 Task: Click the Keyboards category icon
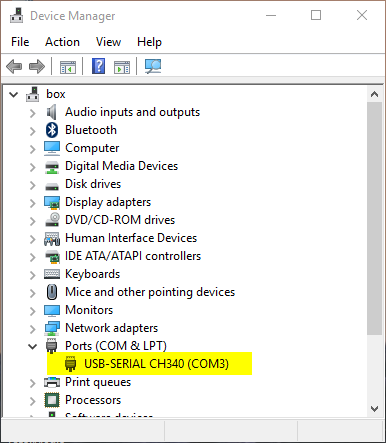52,274
